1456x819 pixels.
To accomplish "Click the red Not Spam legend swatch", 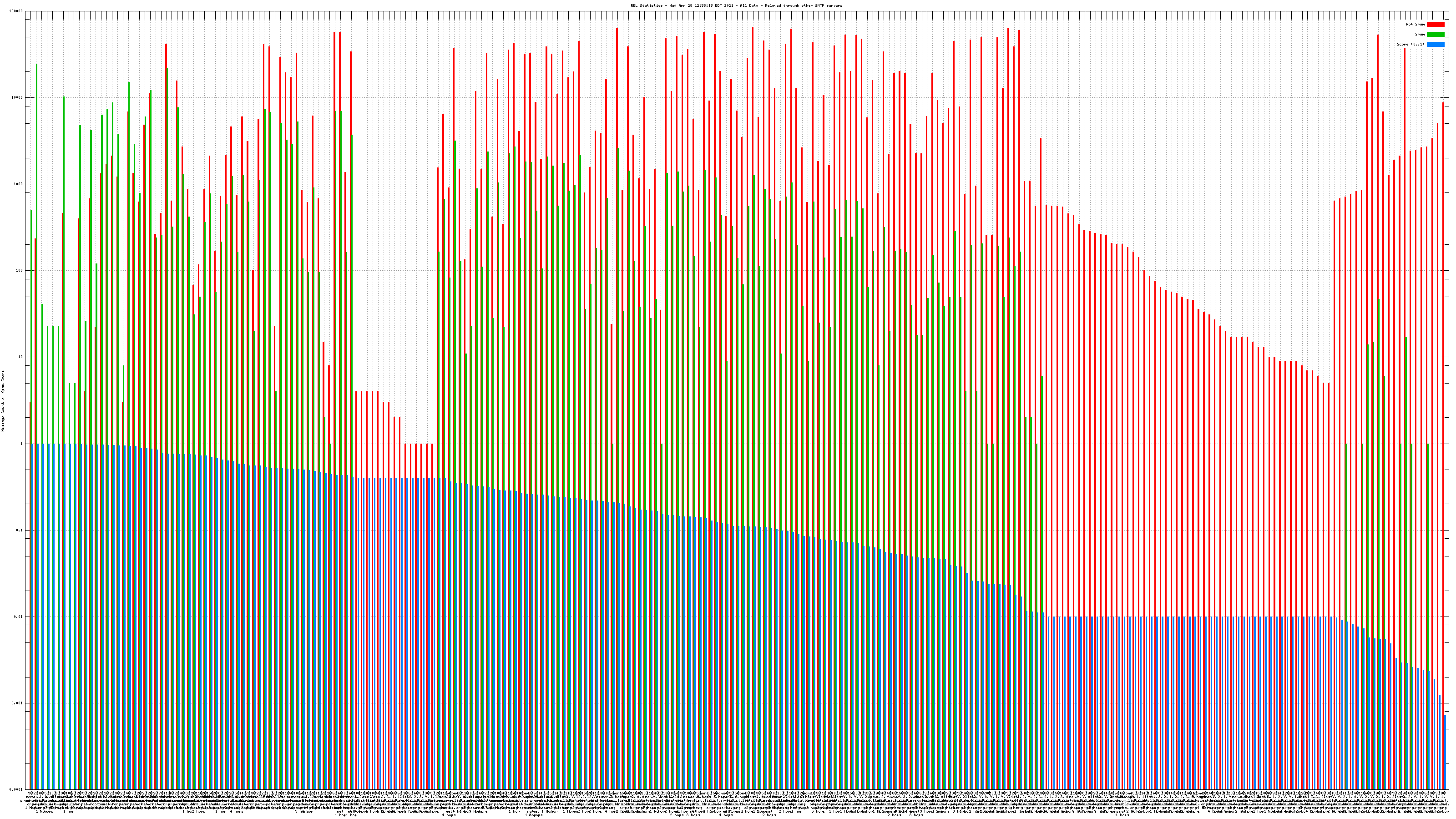I will click(1436, 24).
